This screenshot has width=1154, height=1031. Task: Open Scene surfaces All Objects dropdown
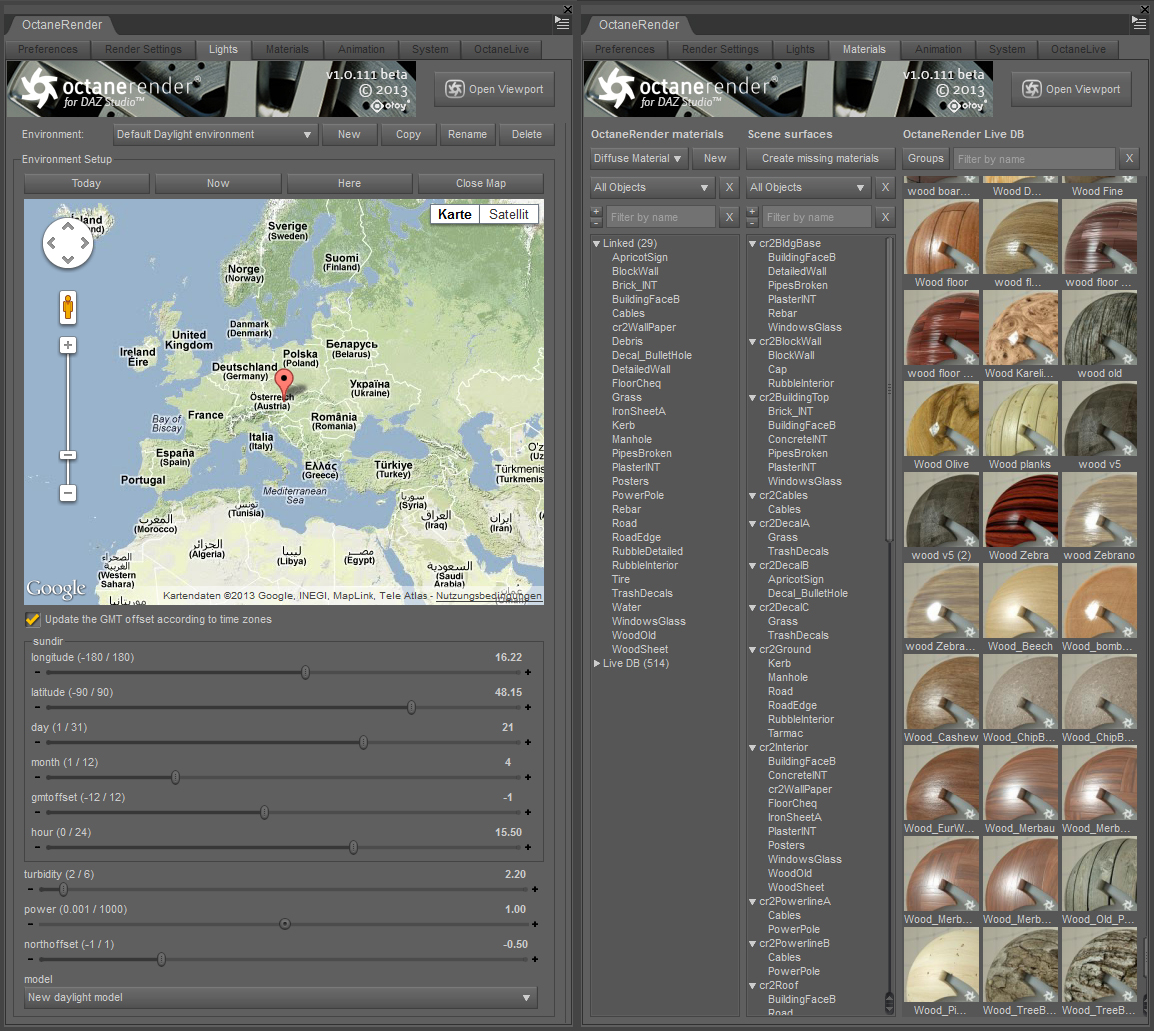808,188
